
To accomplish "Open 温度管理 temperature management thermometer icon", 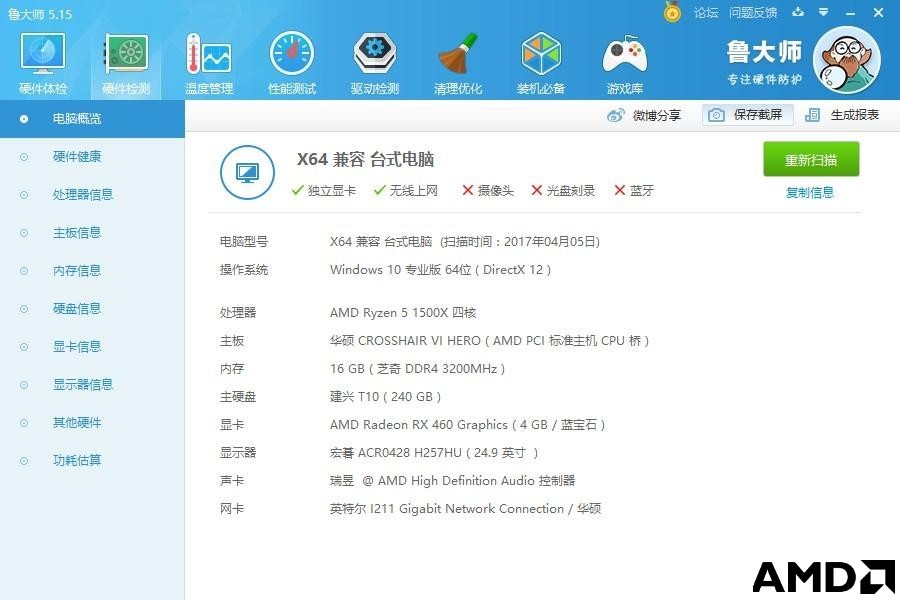I will 209,64.
